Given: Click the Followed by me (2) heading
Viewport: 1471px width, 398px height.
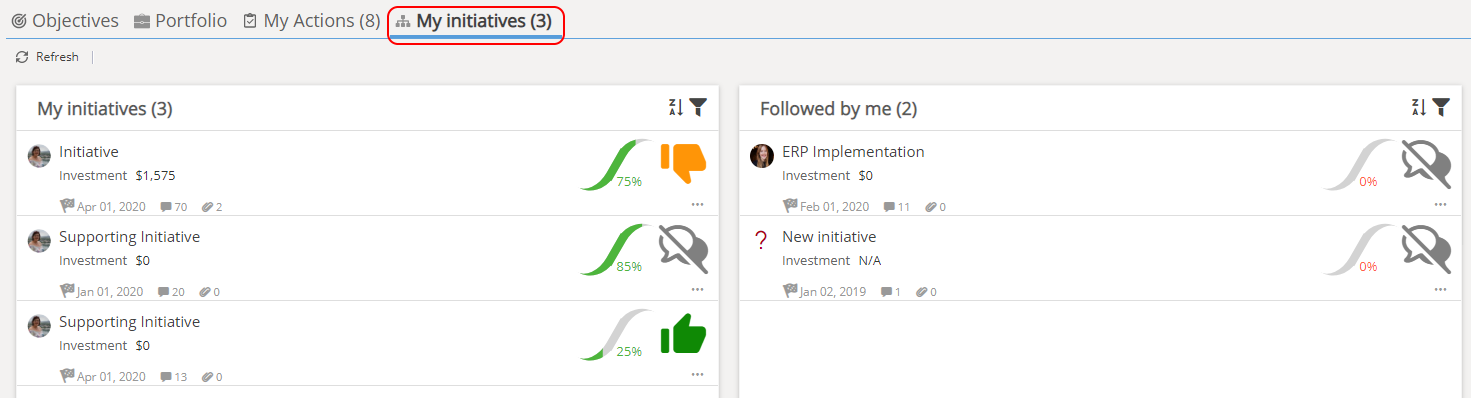Looking at the screenshot, I should pos(838,108).
